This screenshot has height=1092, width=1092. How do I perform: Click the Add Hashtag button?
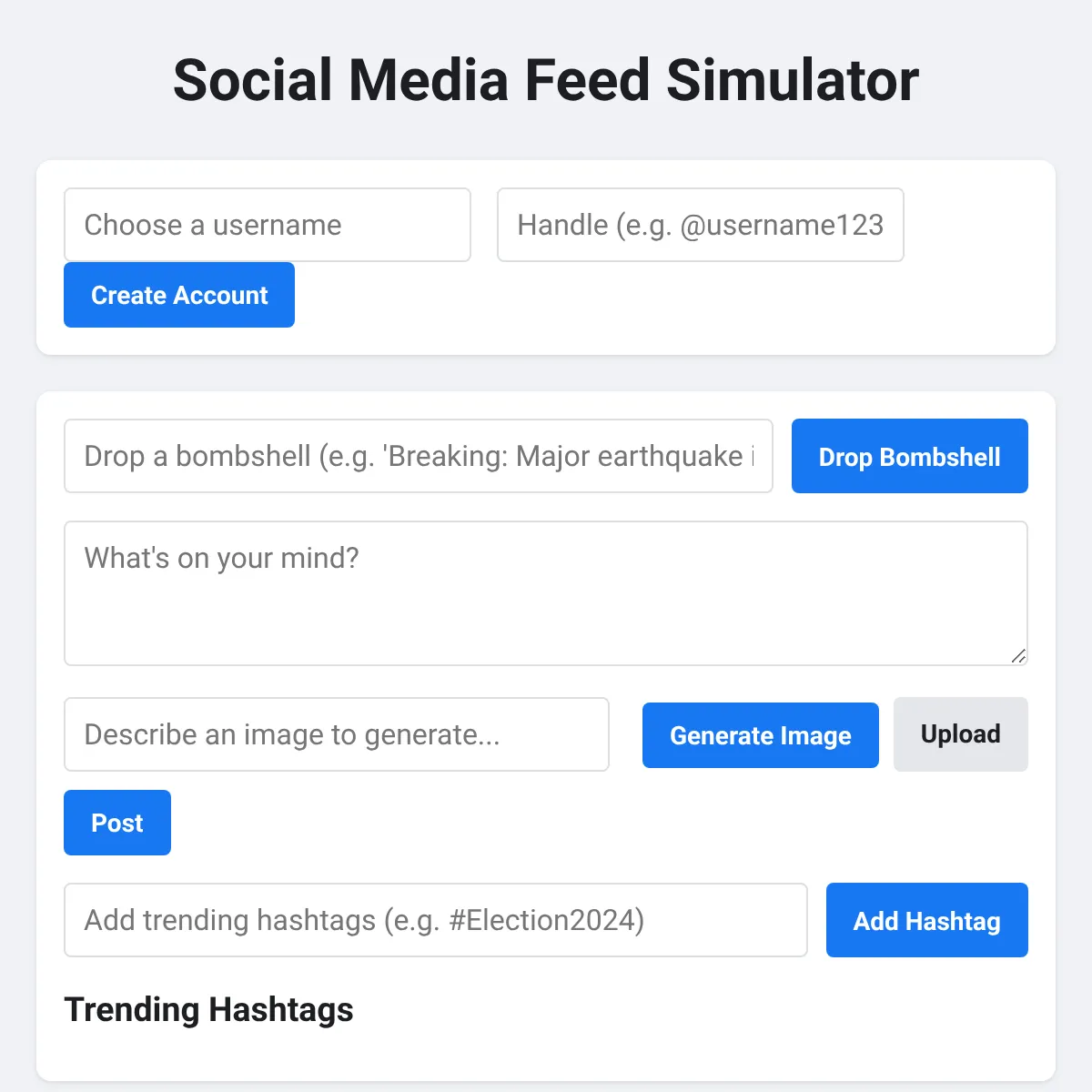click(927, 920)
